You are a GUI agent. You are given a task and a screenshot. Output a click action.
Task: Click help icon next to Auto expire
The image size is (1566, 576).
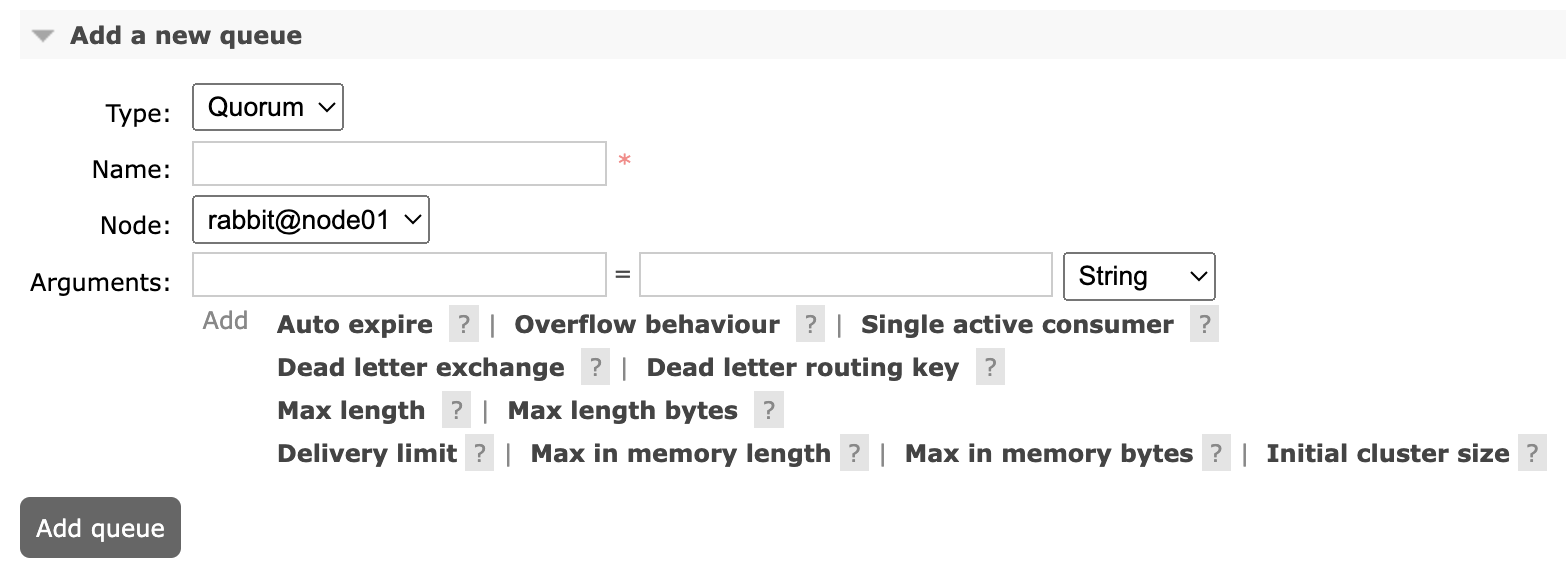pos(463,325)
